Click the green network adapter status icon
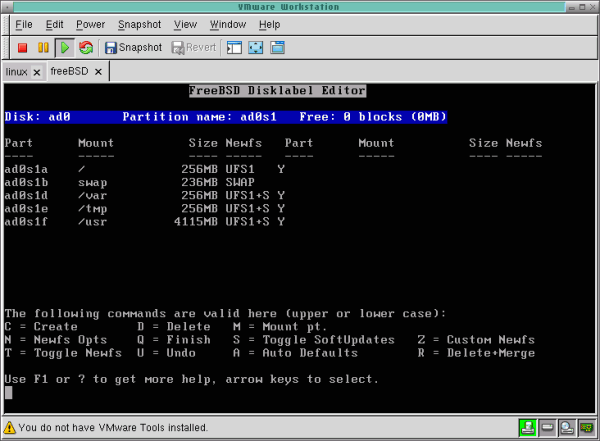 527,428
